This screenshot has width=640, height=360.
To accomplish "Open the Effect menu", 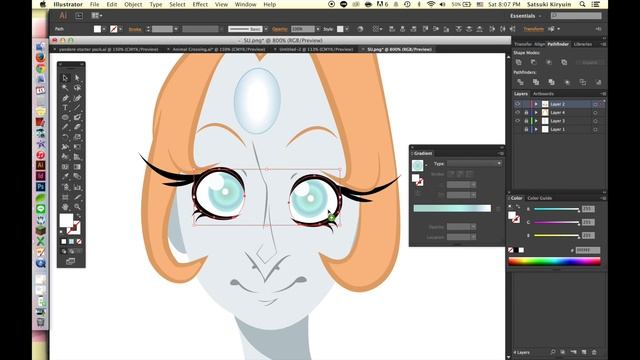I will [200, 4].
